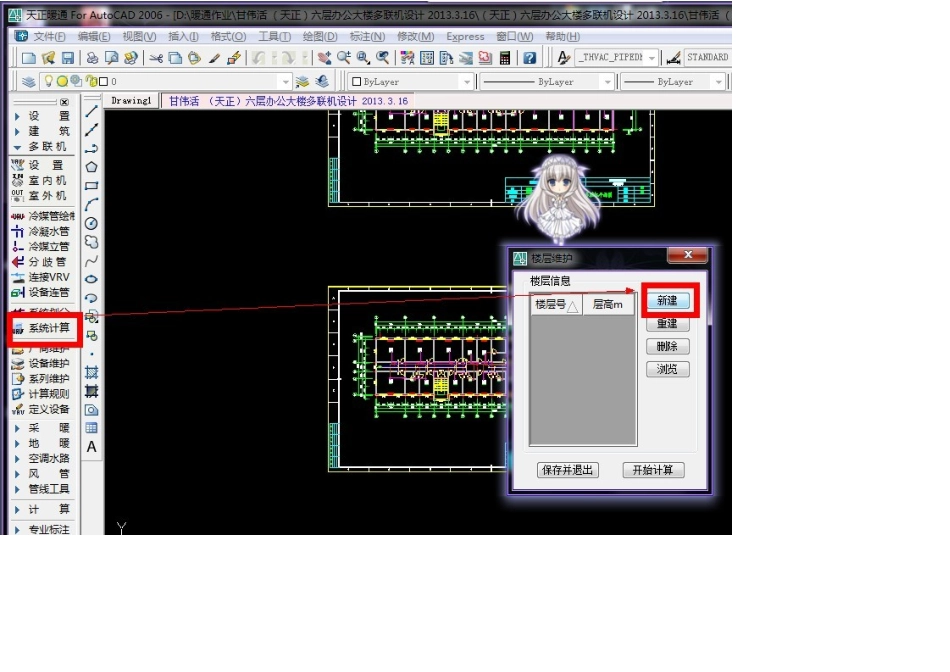
Task: Click the blue Help question mark icon
Action: point(529,58)
